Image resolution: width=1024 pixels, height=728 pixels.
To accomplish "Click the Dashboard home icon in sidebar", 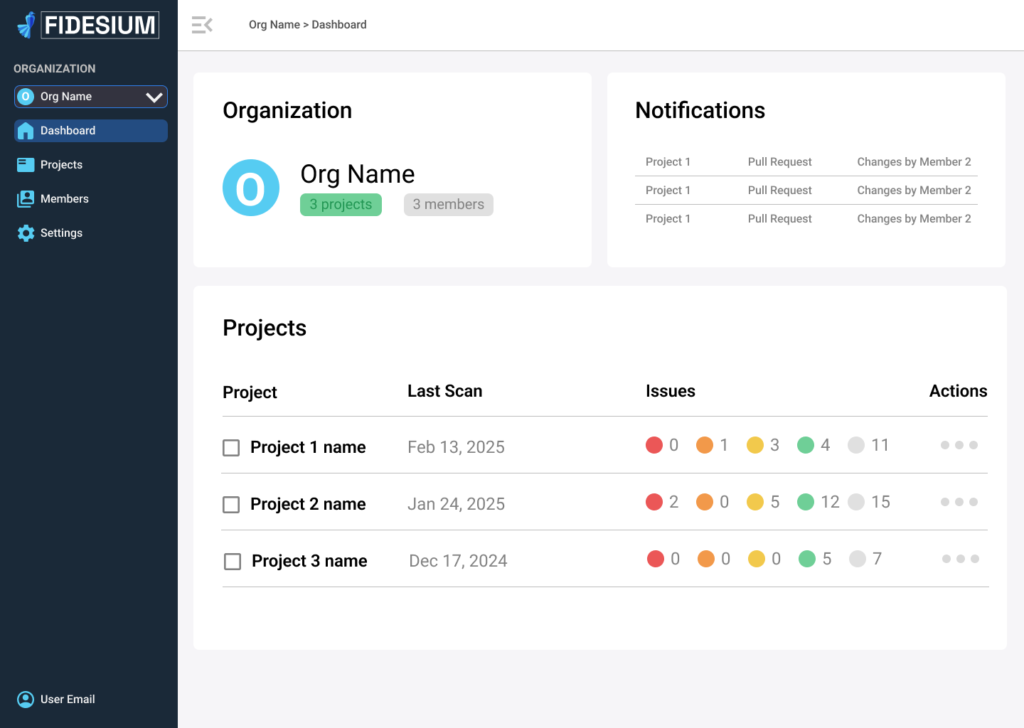I will (25, 131).
